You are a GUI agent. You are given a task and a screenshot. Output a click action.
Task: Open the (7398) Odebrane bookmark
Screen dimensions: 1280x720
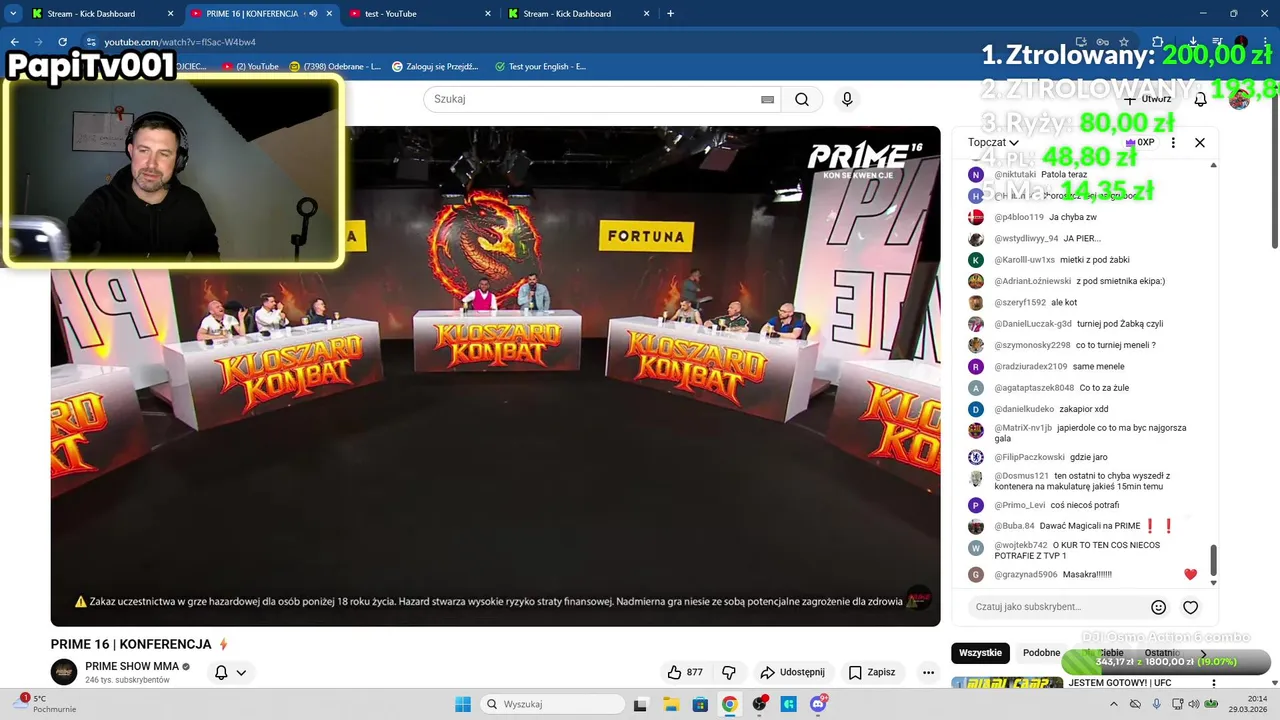click(x=335, y=67)
